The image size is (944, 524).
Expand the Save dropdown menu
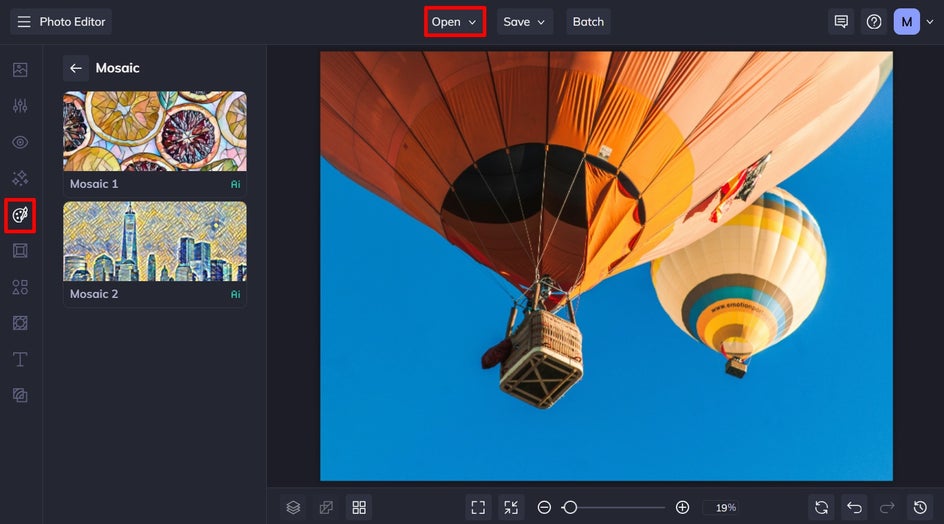click(524, 22)
